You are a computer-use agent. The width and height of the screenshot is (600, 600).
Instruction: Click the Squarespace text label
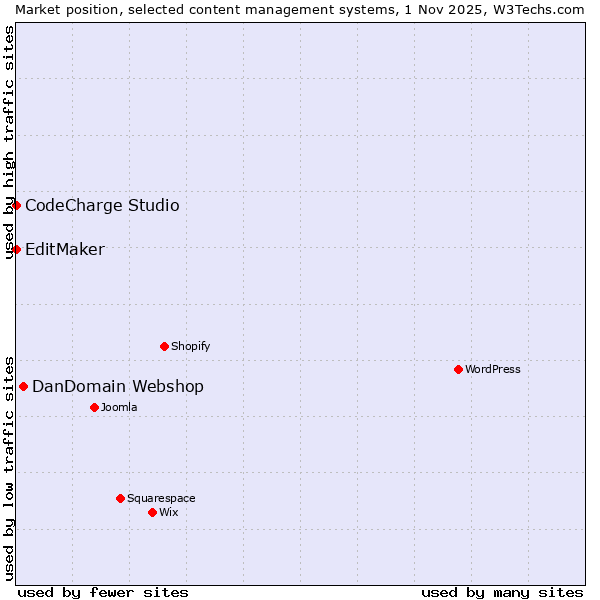click(x=161, y=499)
